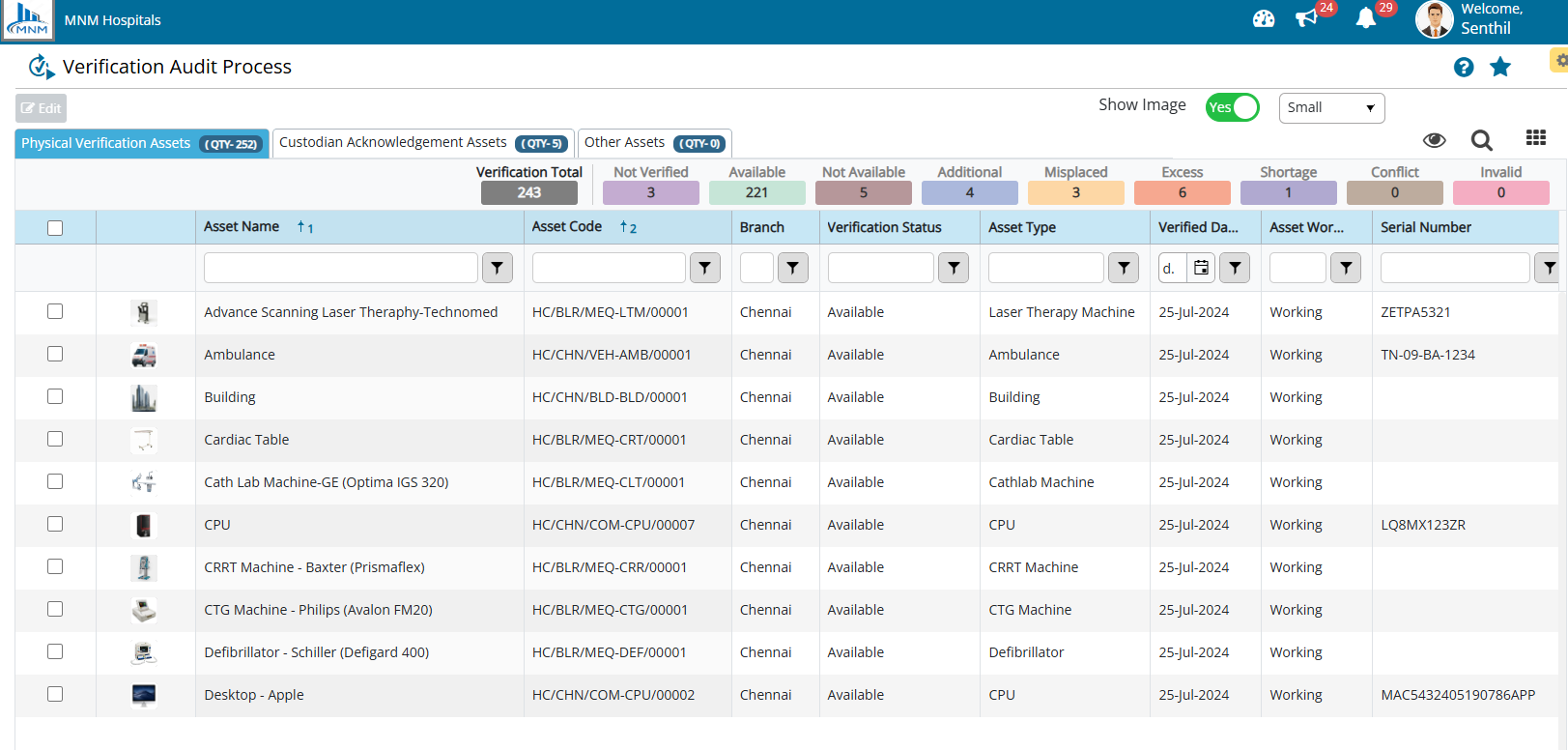
Task: Click the Edit button
Action: pyautogui.click(x=41, y=108)
